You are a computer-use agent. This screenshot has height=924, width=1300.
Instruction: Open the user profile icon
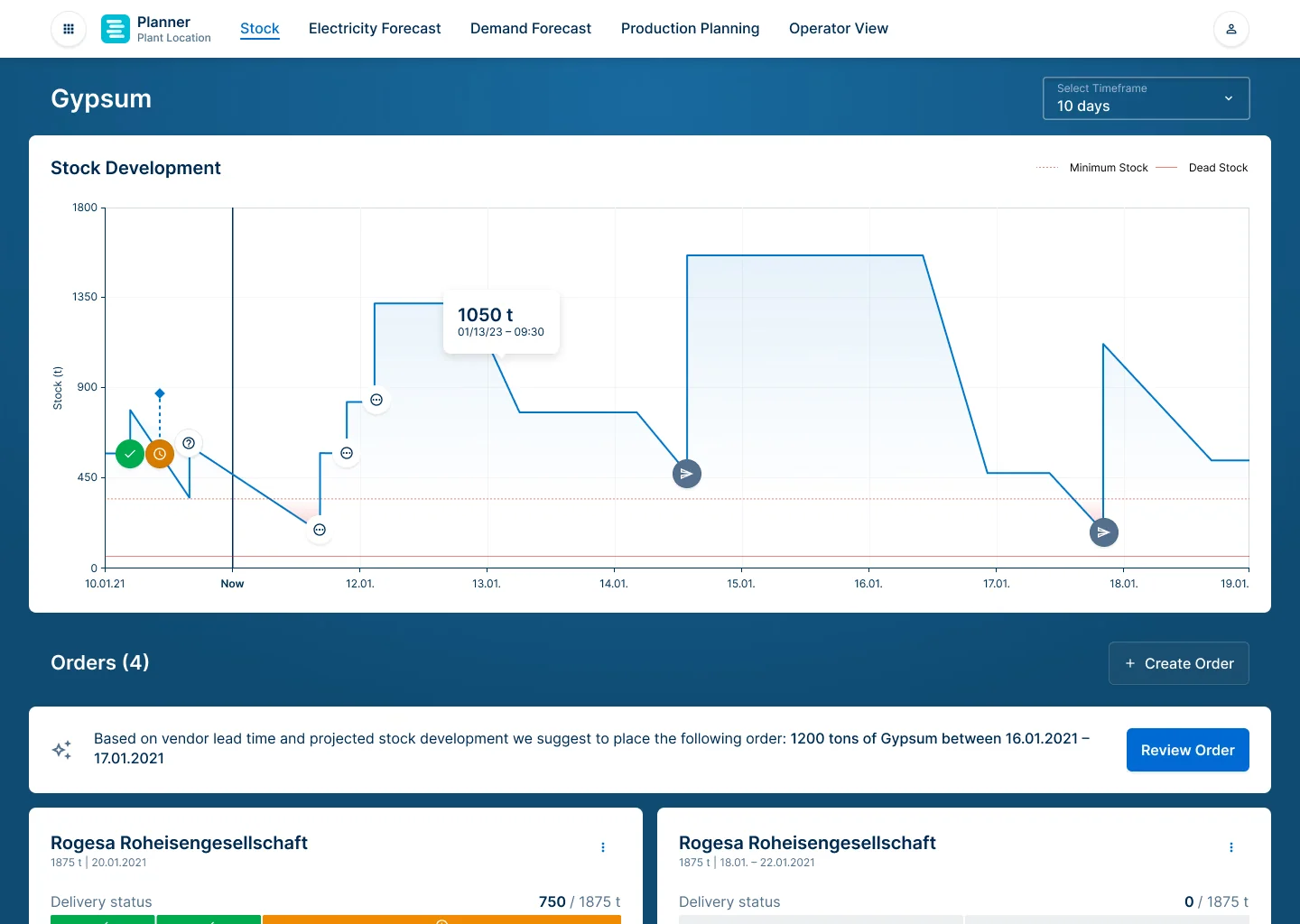[1231, 29]
